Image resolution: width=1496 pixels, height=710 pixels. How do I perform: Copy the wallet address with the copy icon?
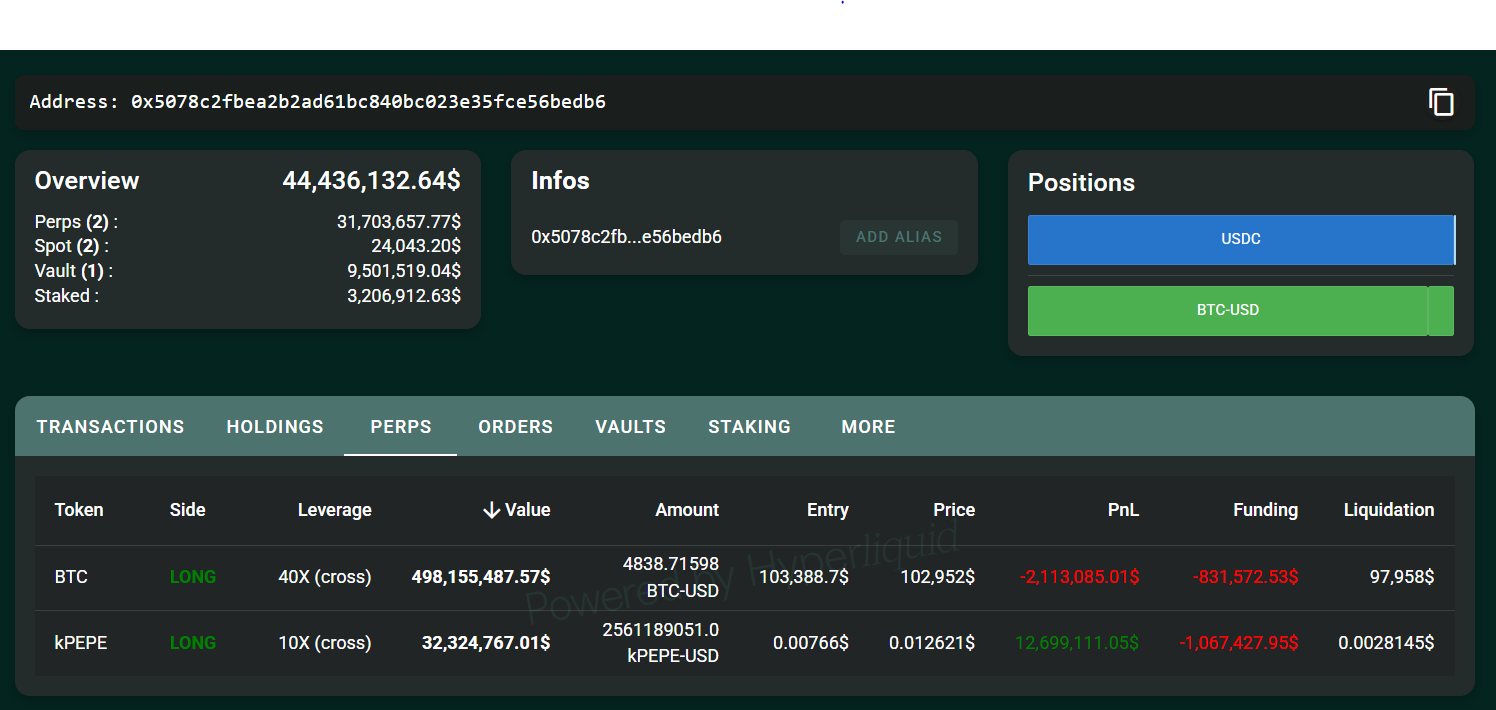pyautogui.click(x=1441, y=102)
